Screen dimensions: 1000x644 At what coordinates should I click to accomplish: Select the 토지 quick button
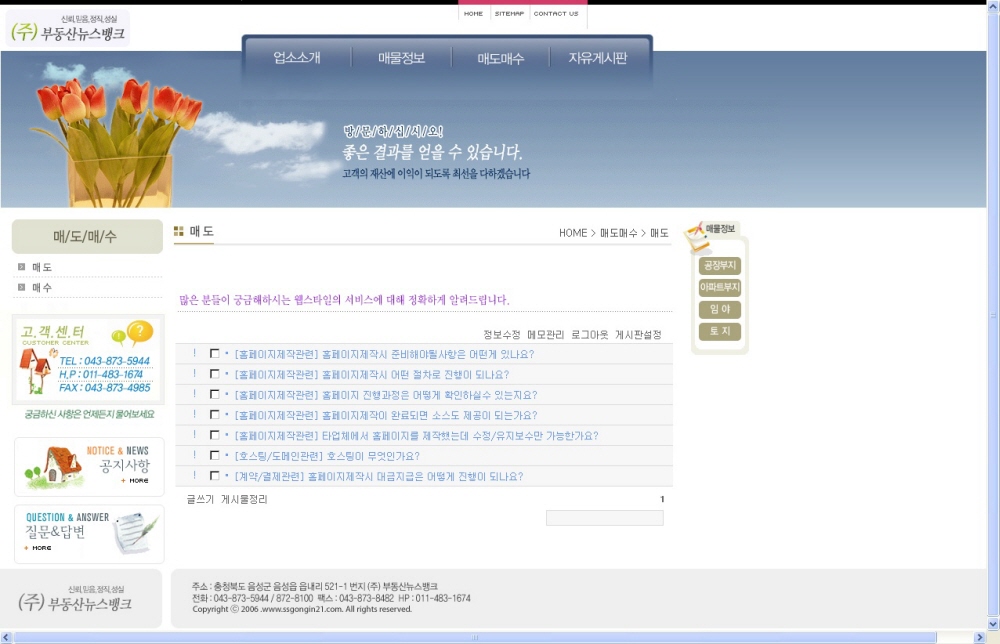(719, 332)
